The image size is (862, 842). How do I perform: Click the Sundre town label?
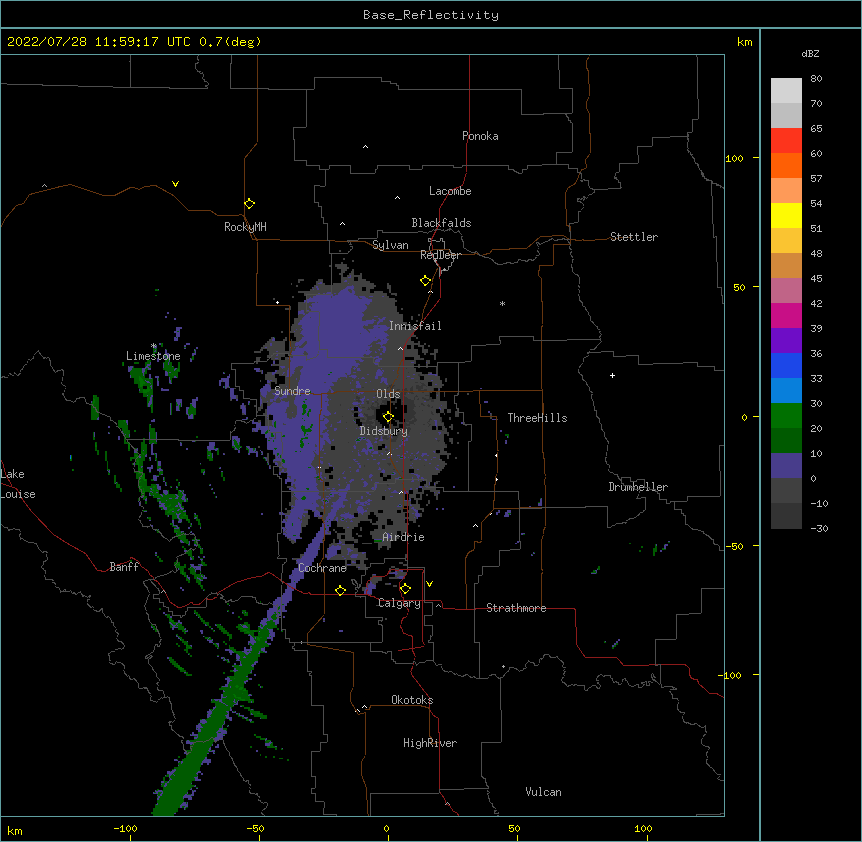292,391
